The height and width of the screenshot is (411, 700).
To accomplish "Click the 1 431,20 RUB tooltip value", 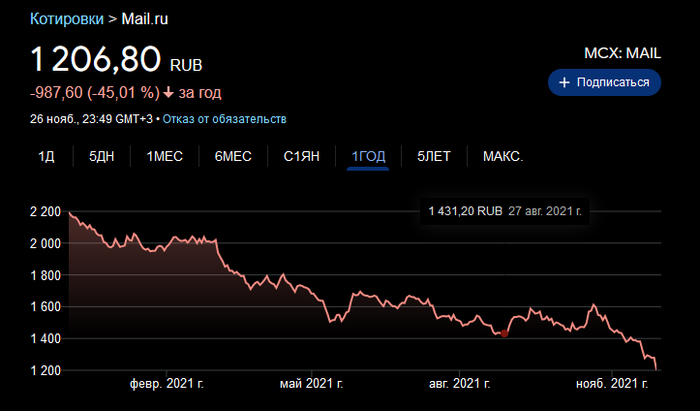I will (465, 211).
